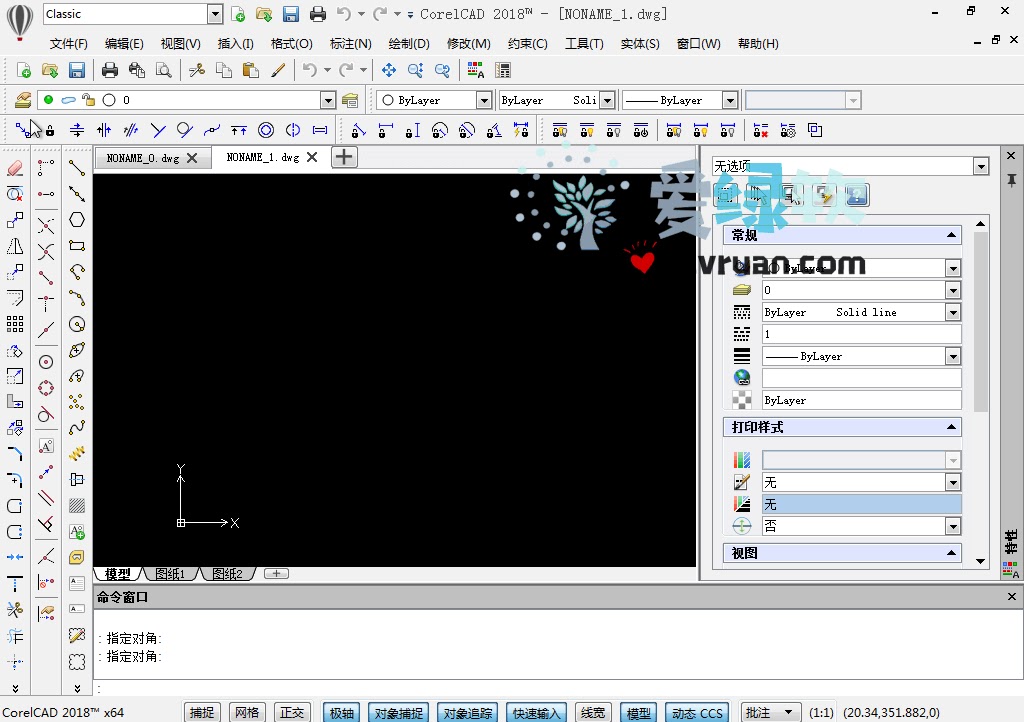The width and height of the screenshot is (1024, 722).
Task: Add a new drawing tab with plus button
Action: 344,157
